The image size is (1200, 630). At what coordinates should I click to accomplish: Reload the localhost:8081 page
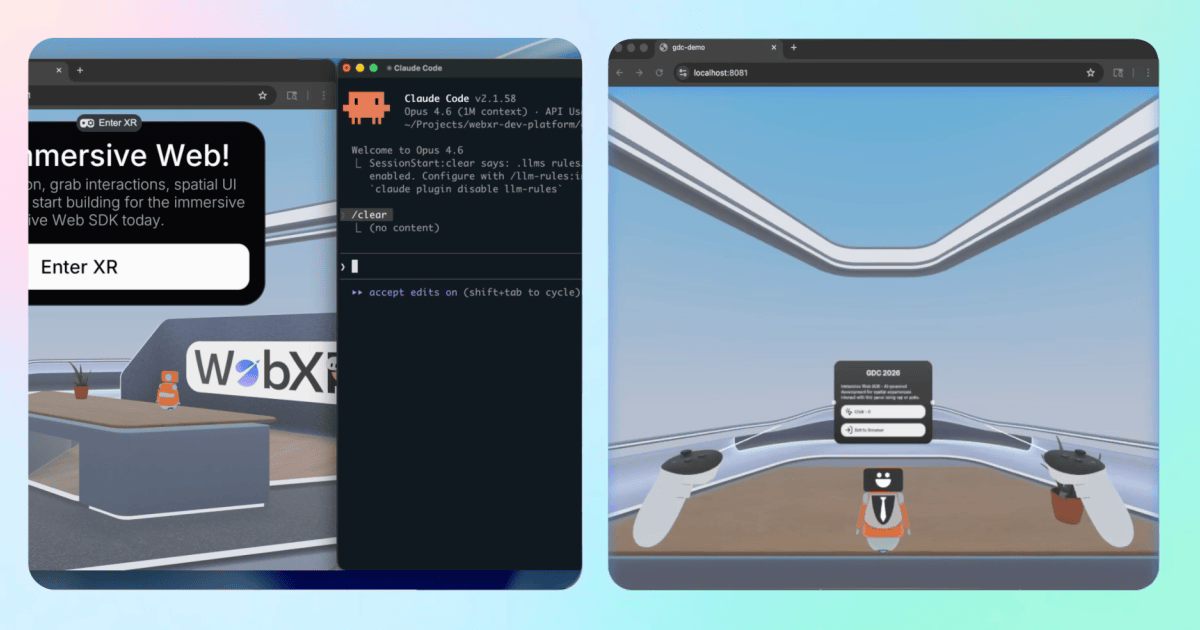[659, 73]
